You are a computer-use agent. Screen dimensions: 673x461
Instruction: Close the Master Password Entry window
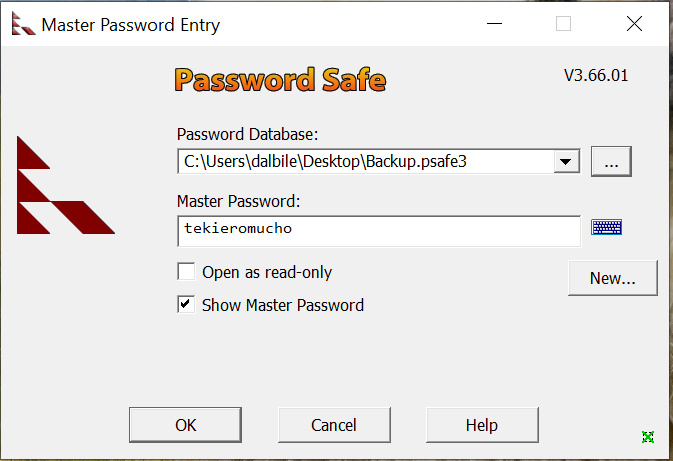pyautogui.click(x=634, y=24)
